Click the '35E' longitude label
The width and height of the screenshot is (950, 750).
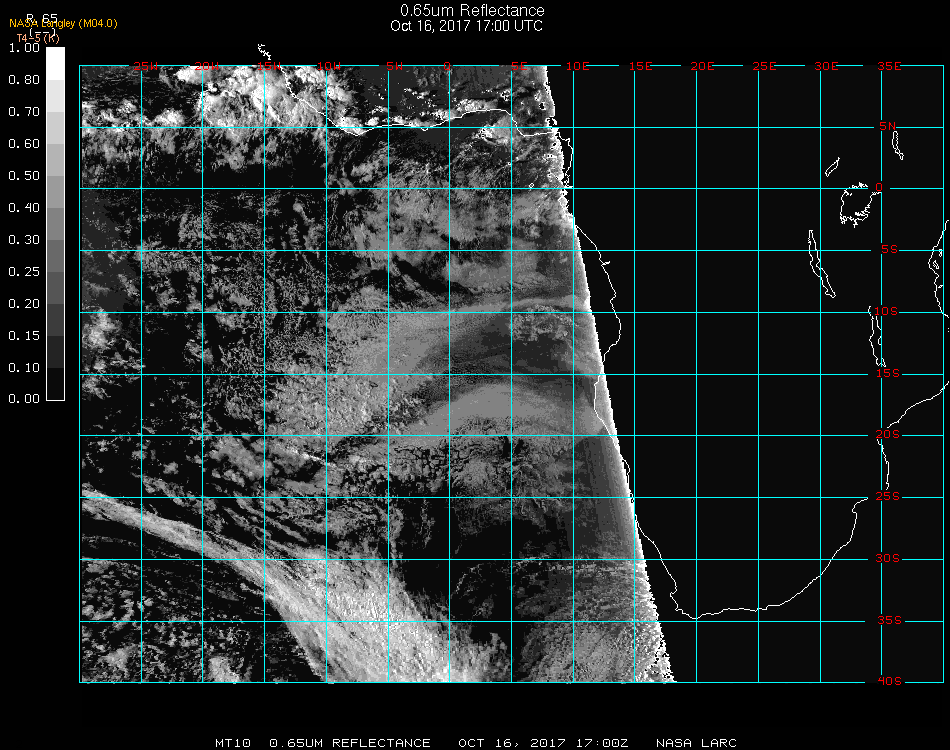click(x=889, y=66)
